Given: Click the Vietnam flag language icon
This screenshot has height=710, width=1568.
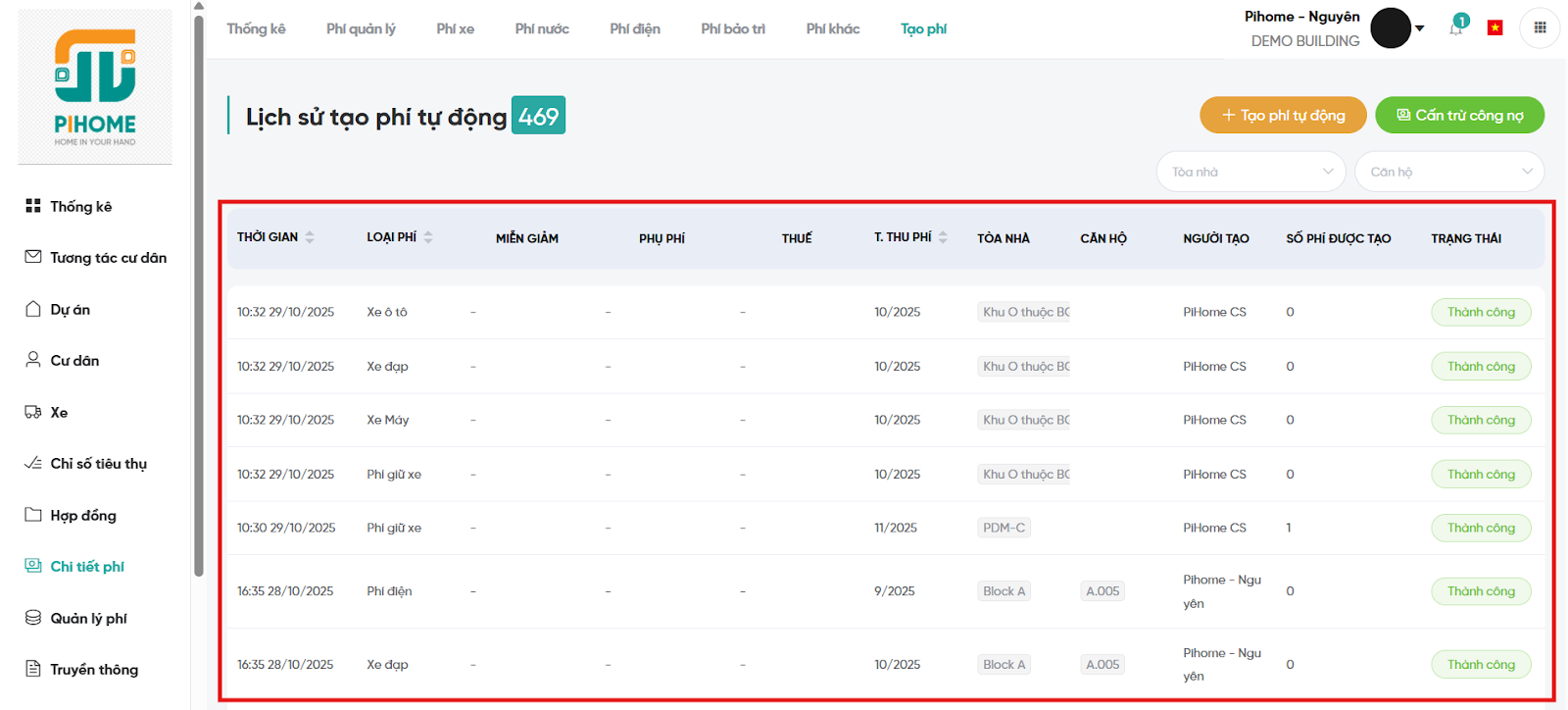Looking at the screenshot, I should [x=1494, y=27].
